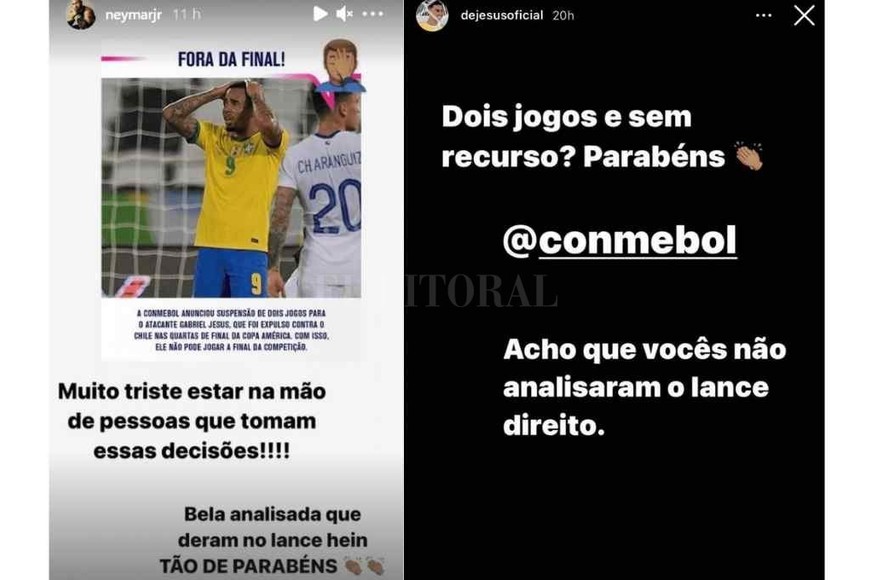The image size is (870, 580).
Task: Tap the clapping hands emoji after Parabéns
Action: coord(749,156)
